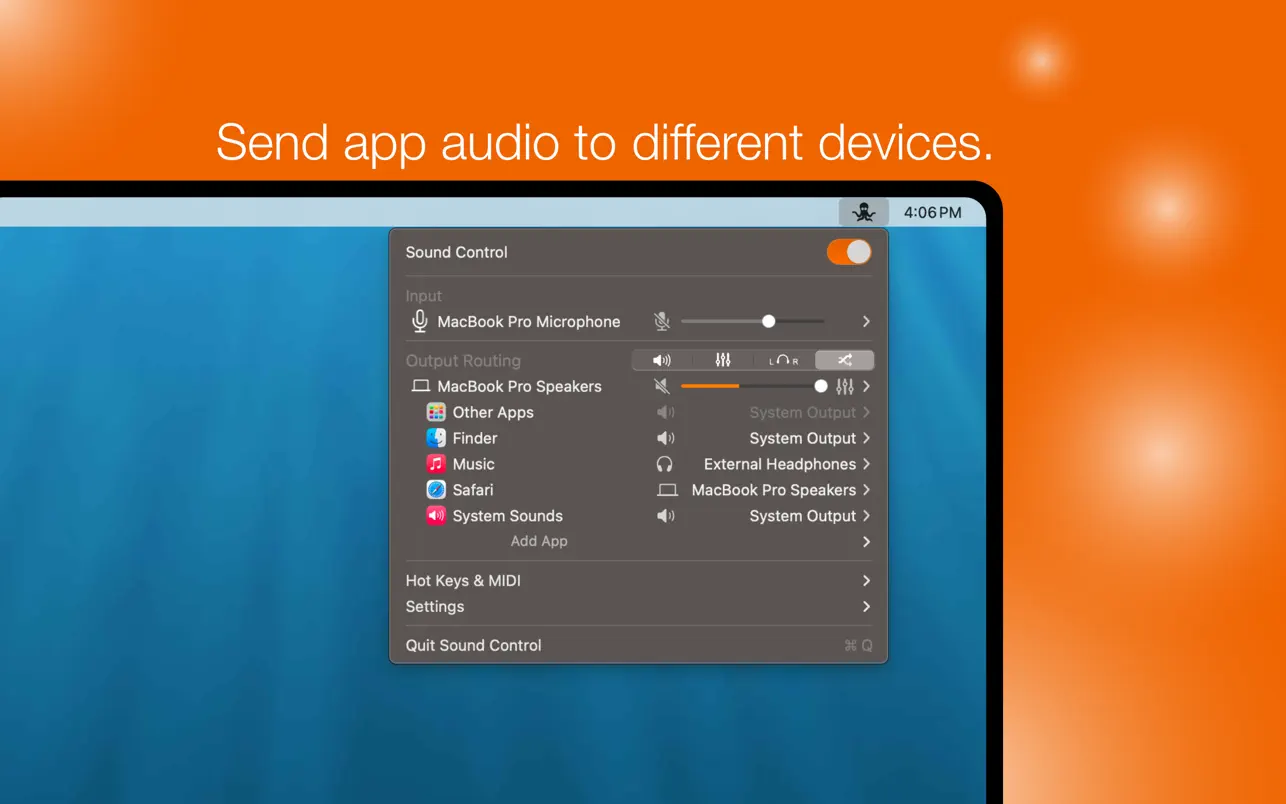Image resolution: width=1286 pixels, height=804 pixels.
Task: Mute the Other Apps speaker icon
Action: point(665,412)
